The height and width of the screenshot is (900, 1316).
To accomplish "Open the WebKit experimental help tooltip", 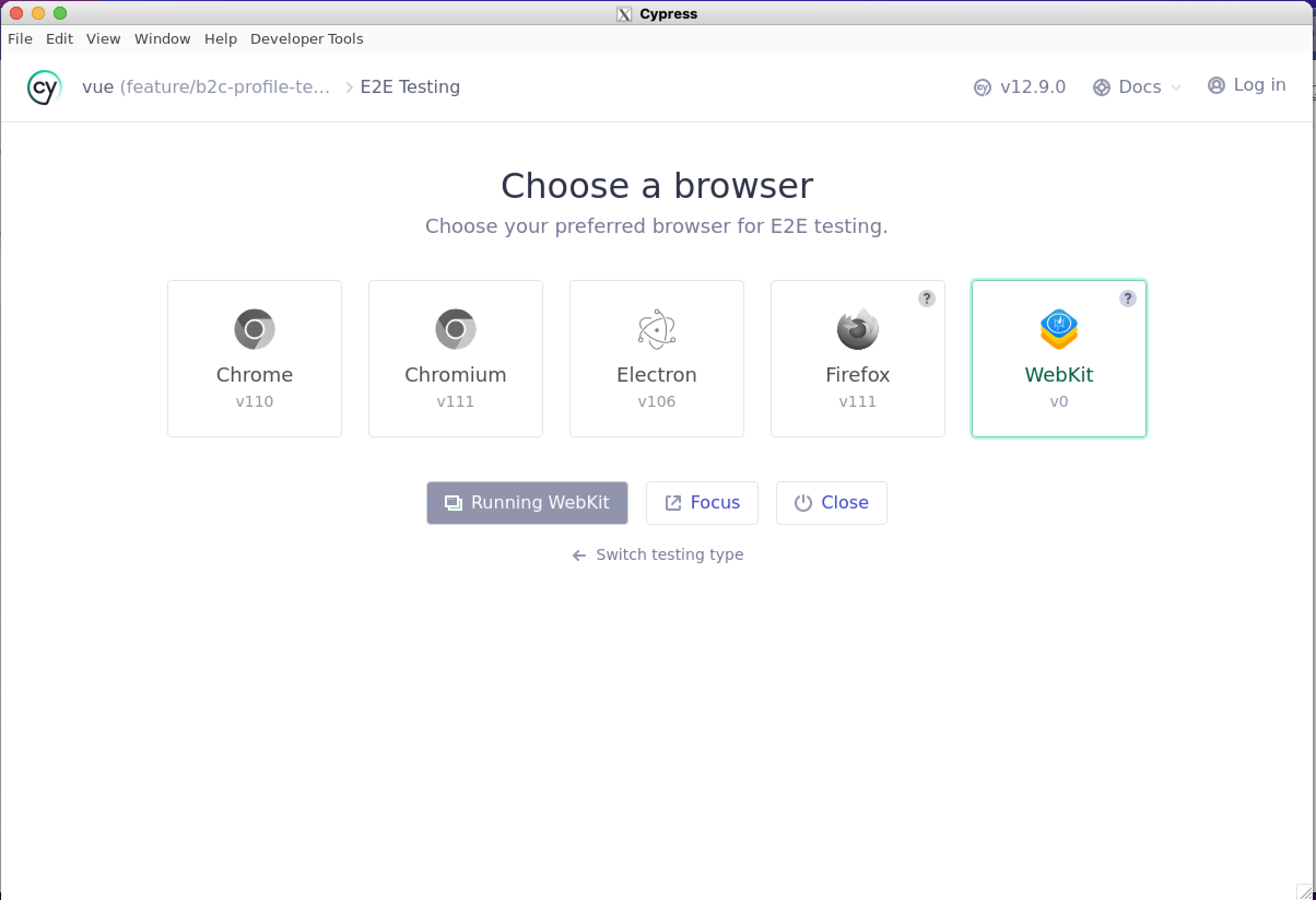I will 1128,298.
